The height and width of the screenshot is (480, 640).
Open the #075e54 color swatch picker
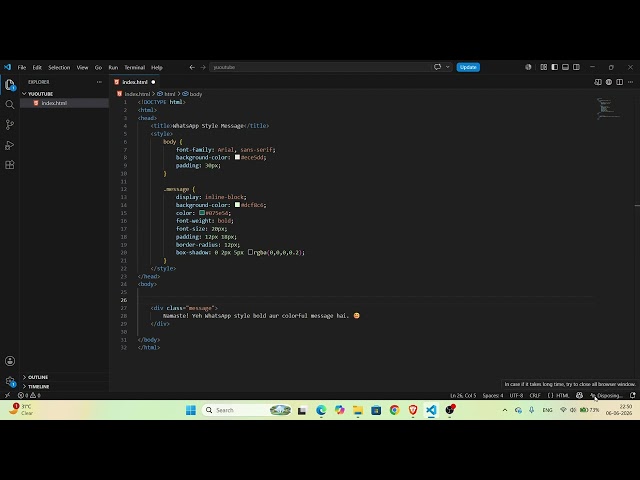point(202,213)
